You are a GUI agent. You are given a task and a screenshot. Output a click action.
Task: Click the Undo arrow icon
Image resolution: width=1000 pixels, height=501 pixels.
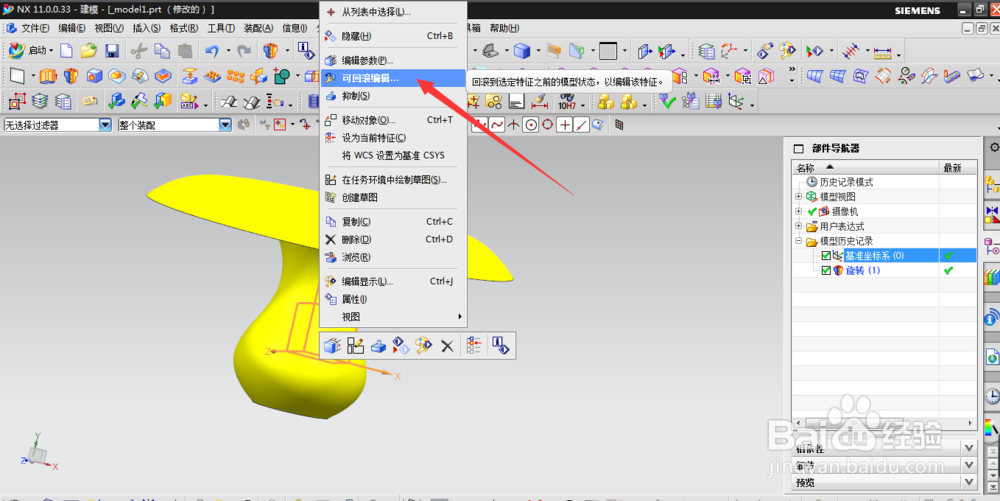click(x=212, y=50)
